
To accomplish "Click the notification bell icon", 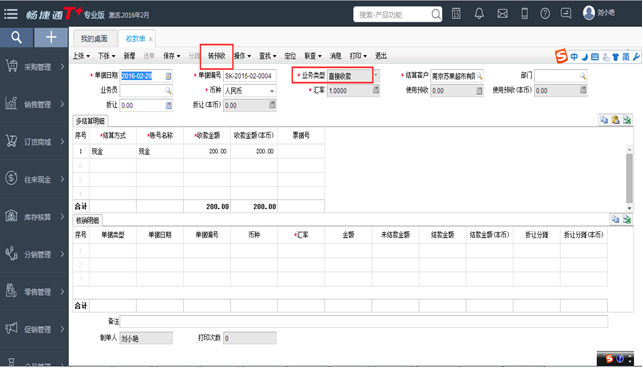I will click(479, 14).
